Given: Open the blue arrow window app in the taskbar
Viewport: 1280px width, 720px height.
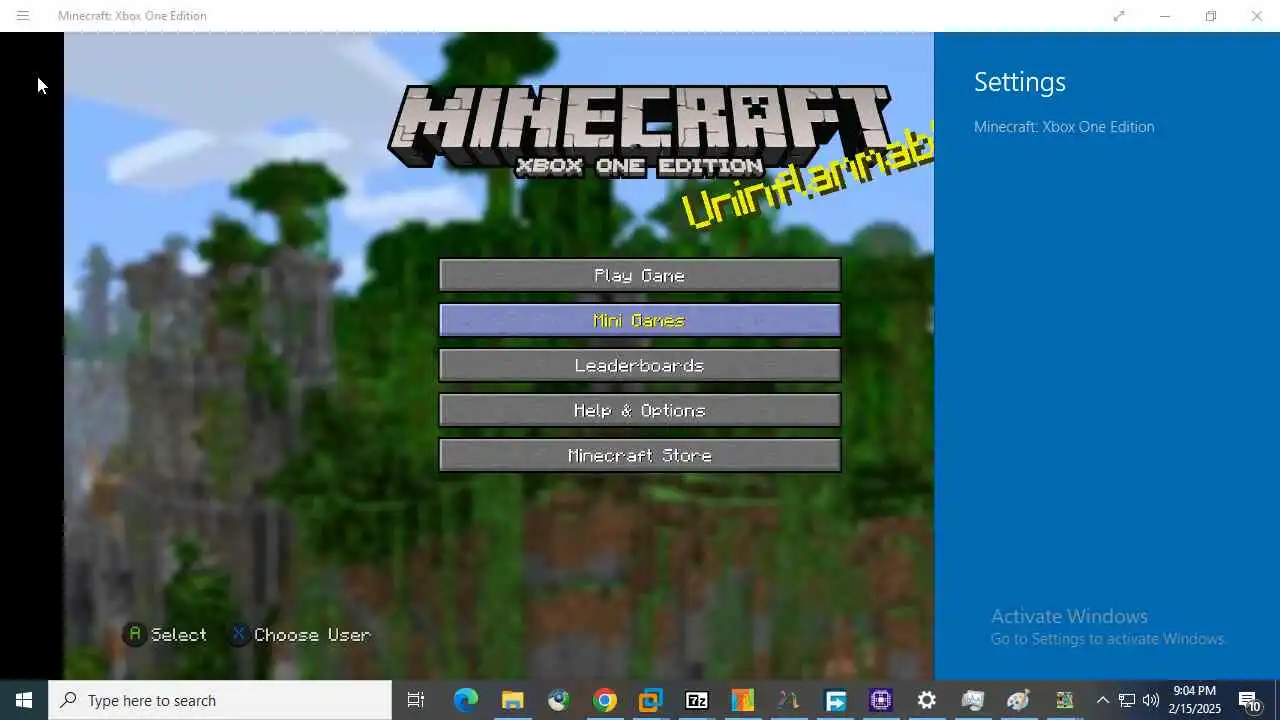Looking at the screenshot, I should point(835,700).
